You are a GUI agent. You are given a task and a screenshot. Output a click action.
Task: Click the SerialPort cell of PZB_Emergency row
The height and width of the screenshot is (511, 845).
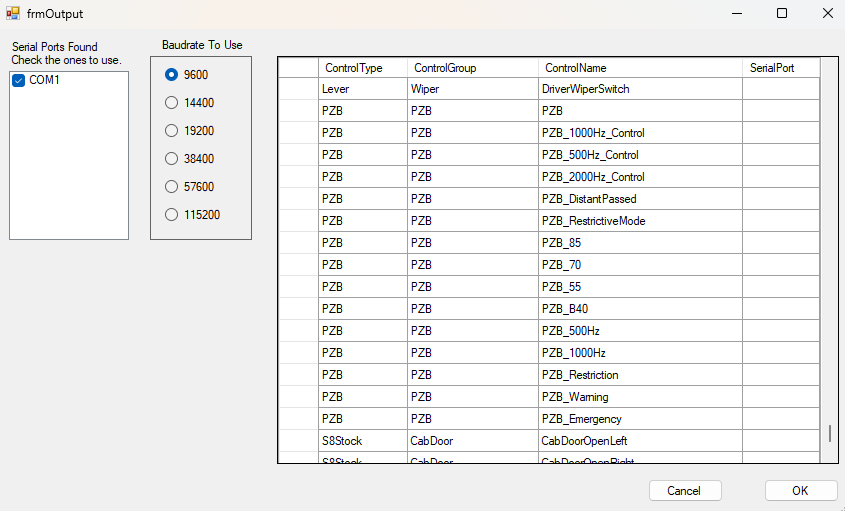[781, 419]
